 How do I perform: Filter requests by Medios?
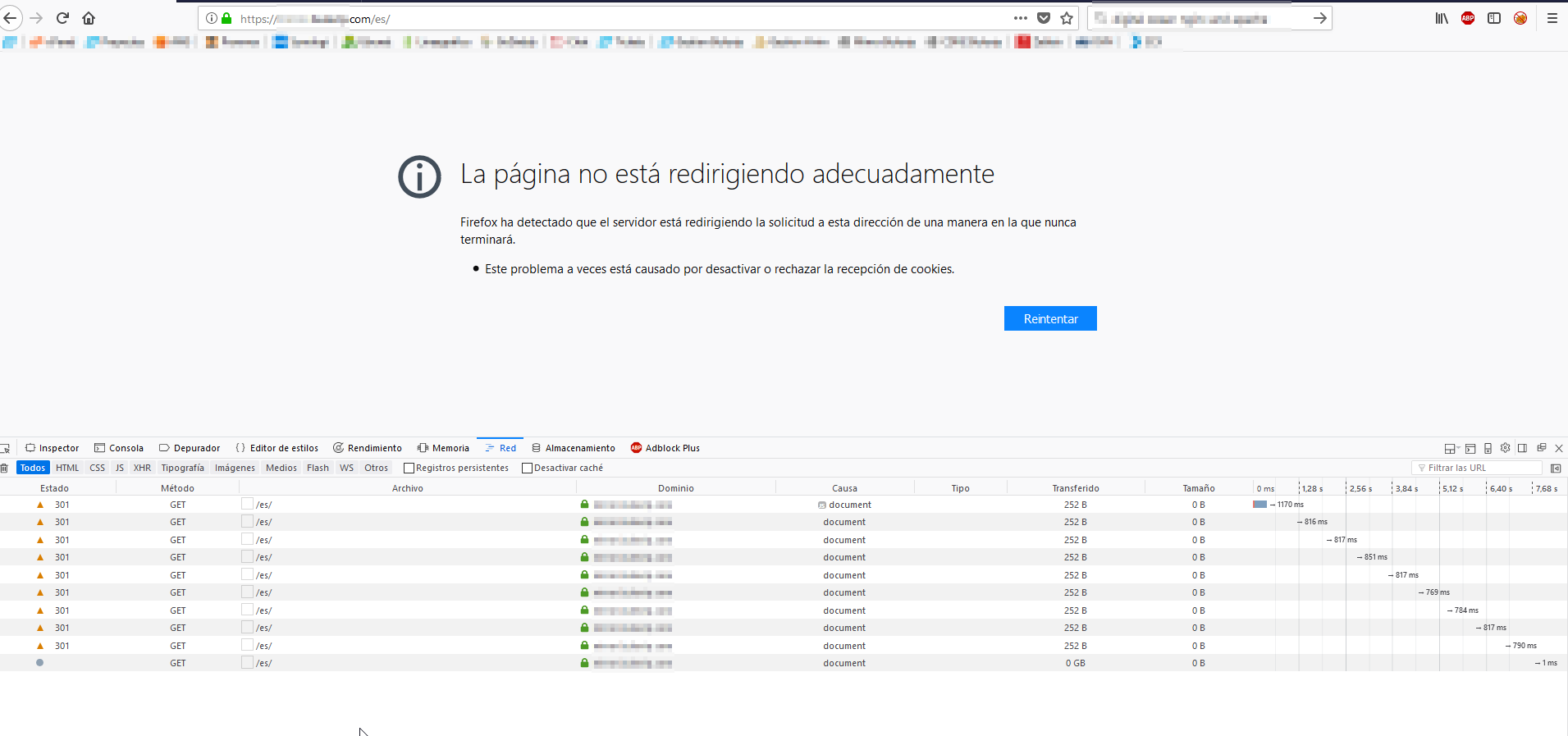pos(281,468)
